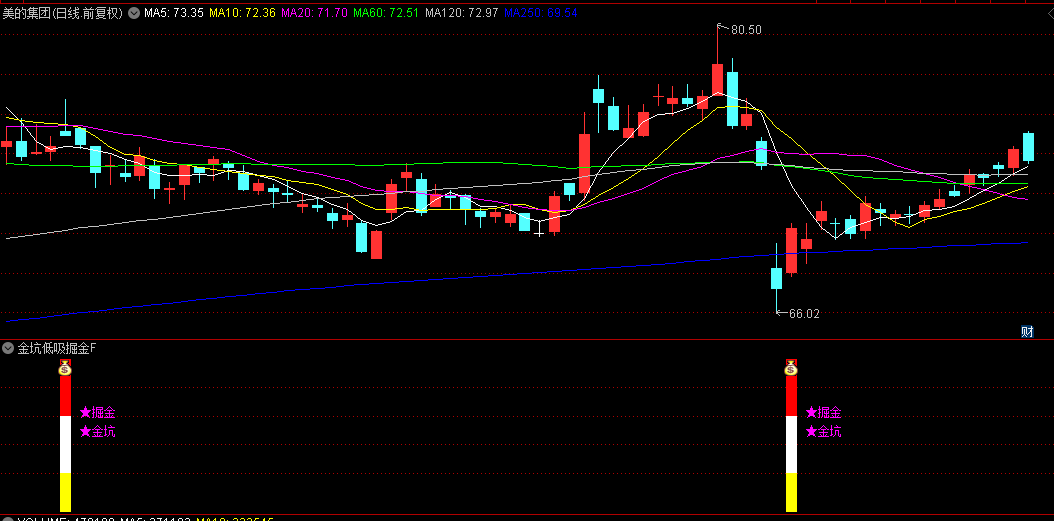
Task: Click the yellow MA10: 72.36 label
Action: click(x=243, y=13)
